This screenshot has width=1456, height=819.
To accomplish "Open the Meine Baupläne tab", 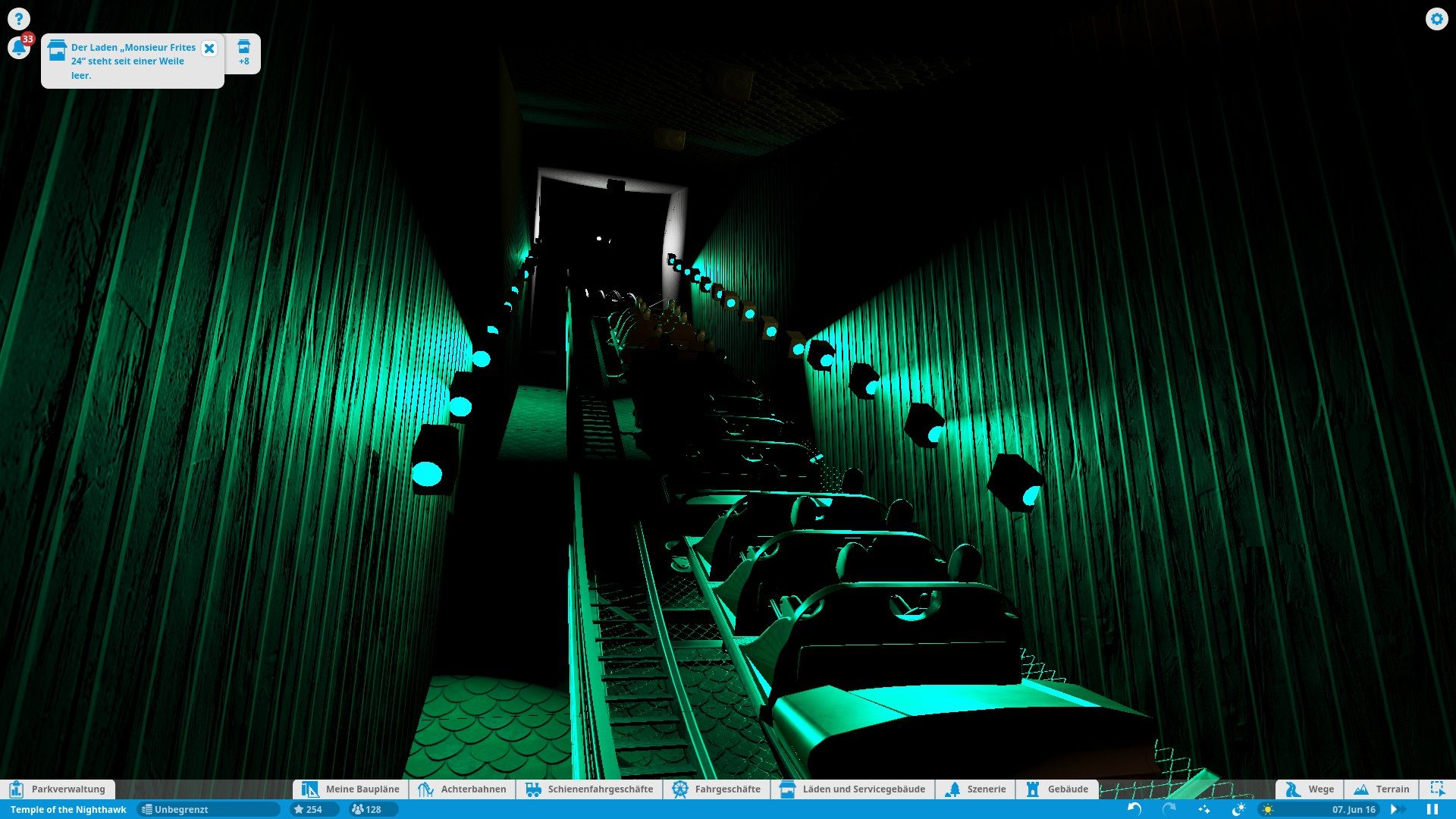I will pyautogui.click(x=350, y=789).
